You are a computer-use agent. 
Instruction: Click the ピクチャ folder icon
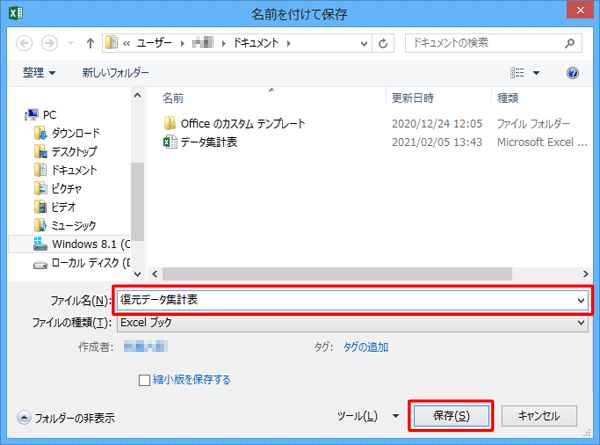(41, 188)
